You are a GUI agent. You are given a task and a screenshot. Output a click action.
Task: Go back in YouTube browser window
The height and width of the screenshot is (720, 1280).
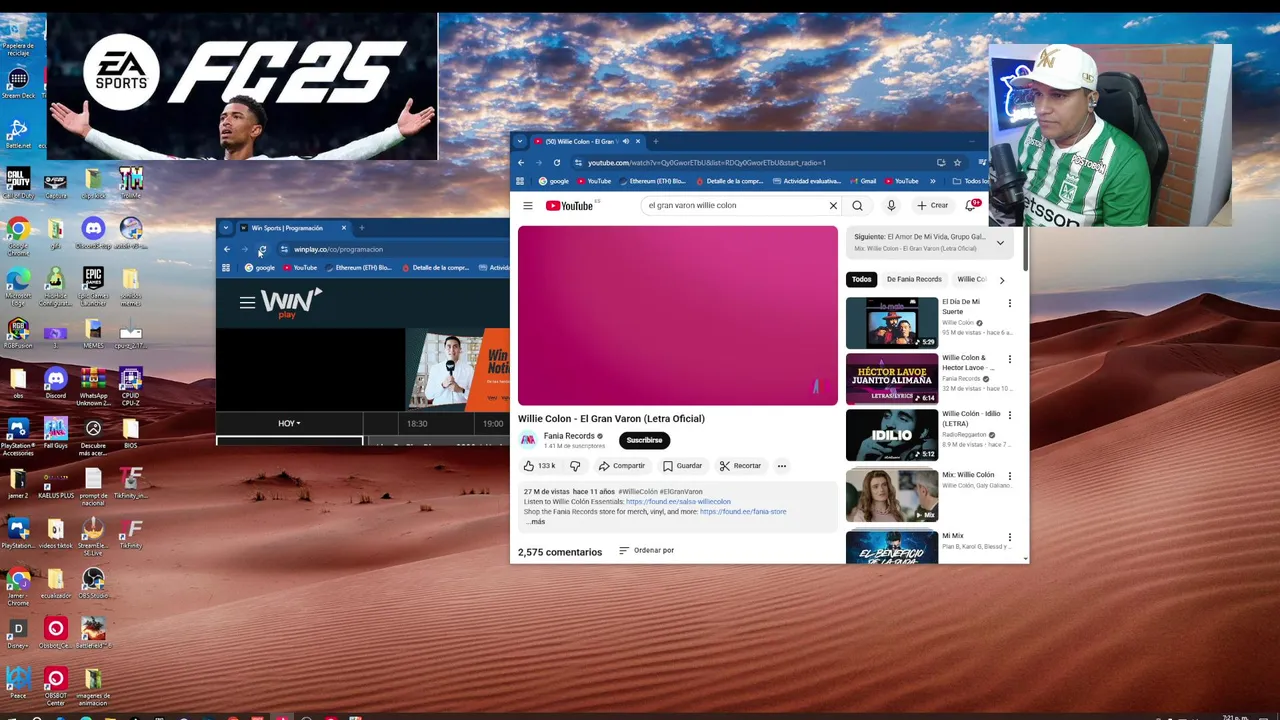coord(521,163)
